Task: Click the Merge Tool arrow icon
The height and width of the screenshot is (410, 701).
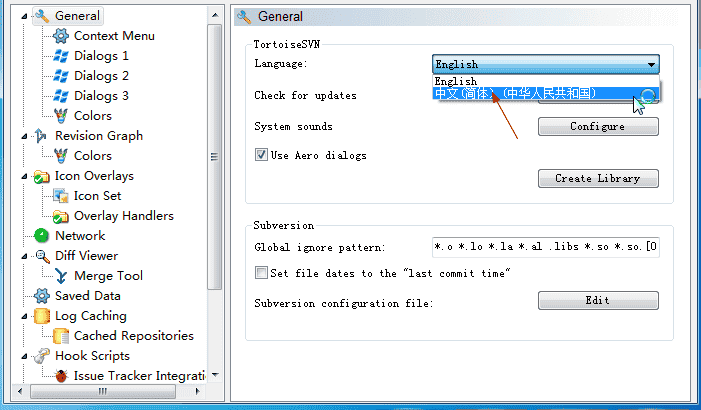Action: click(x=61, y=276)
